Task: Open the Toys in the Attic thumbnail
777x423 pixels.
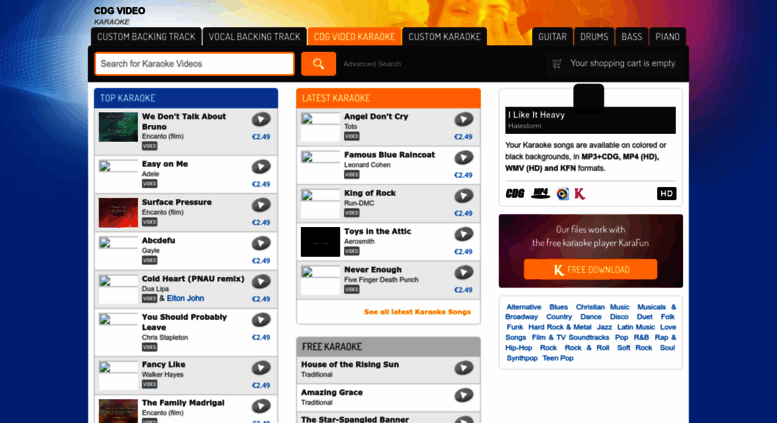Action: click(x=320, y=242)
